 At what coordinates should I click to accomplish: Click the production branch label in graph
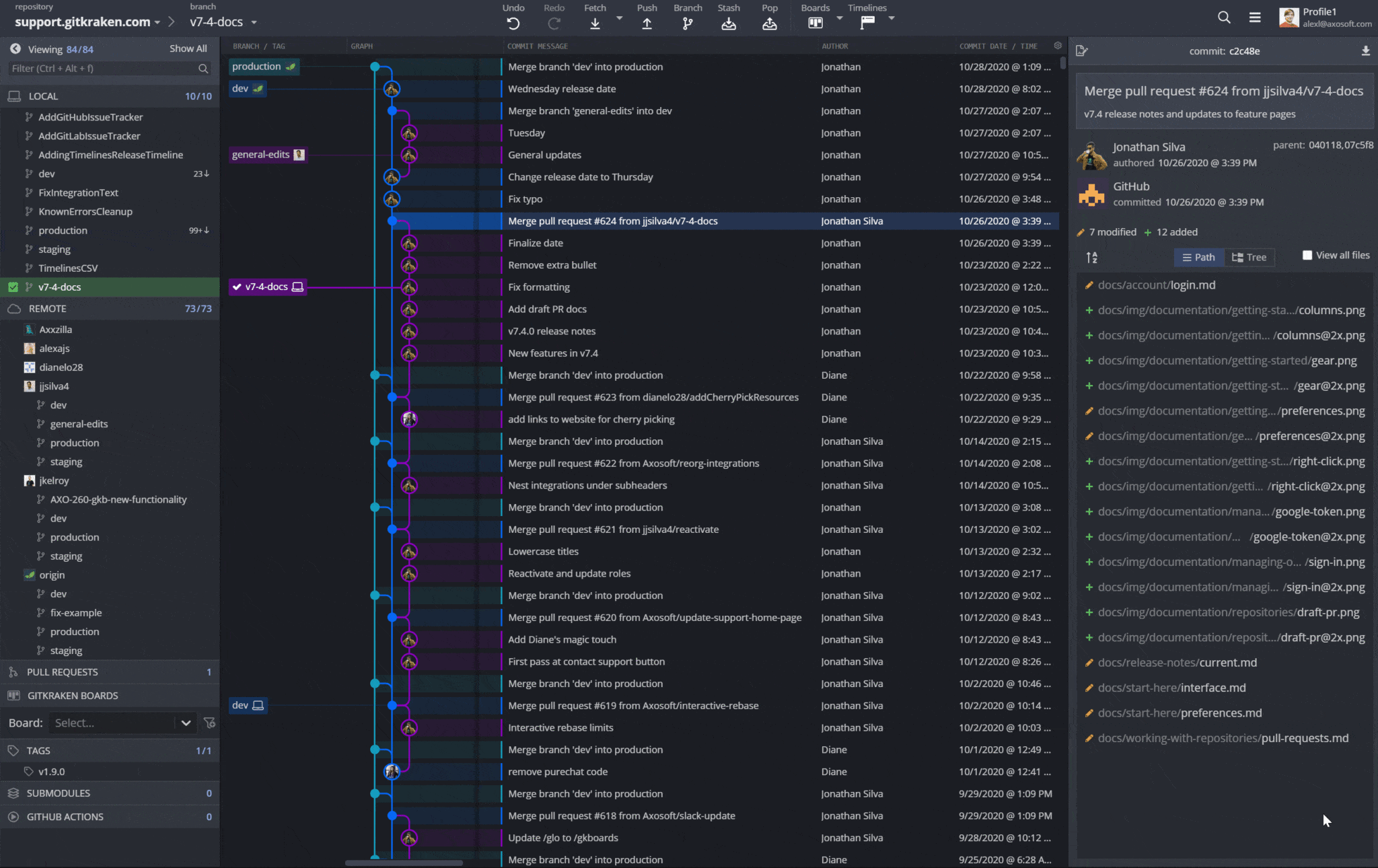[x=263, y=67]
